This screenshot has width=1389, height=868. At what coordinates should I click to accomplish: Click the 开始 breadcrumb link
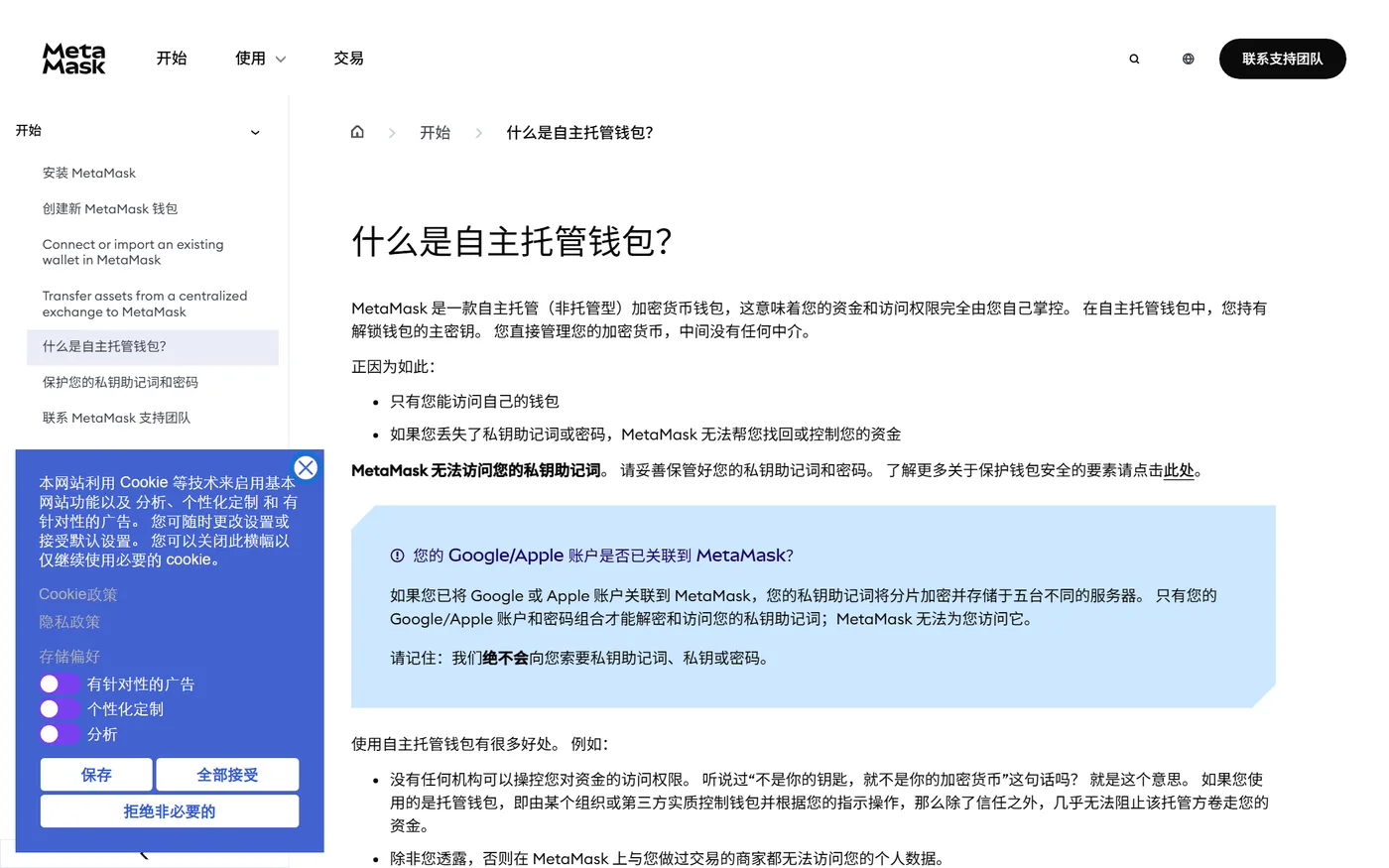point(435,132)
